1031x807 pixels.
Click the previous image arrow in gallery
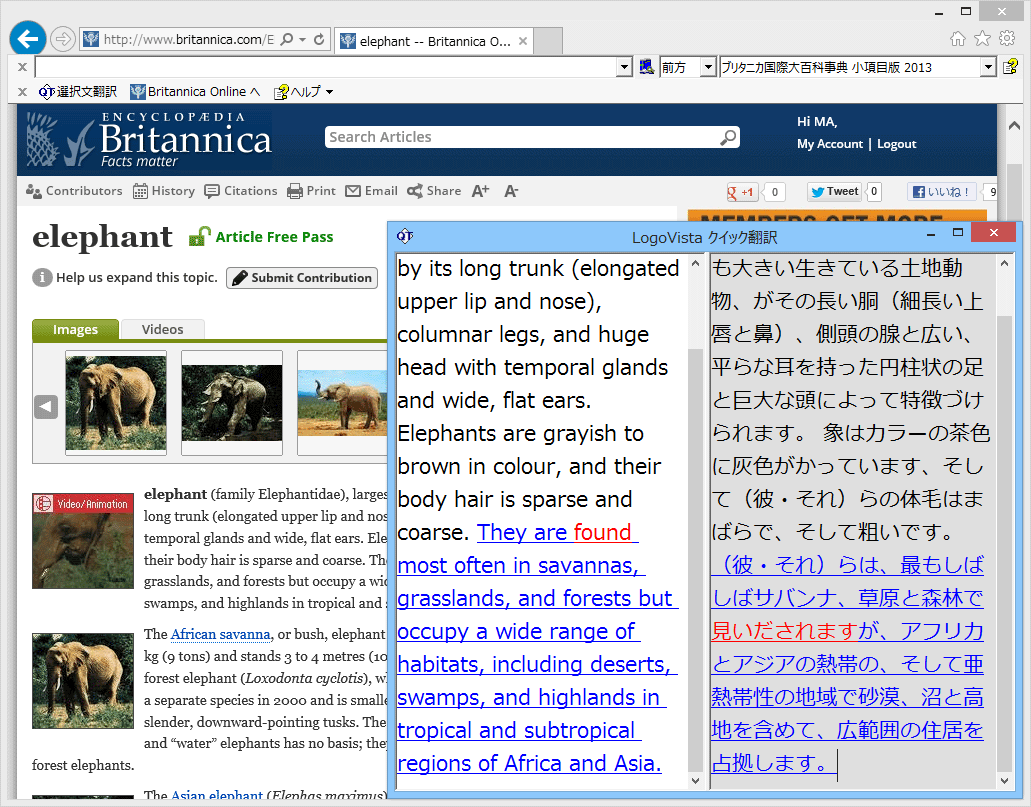(x=46, y=406)
